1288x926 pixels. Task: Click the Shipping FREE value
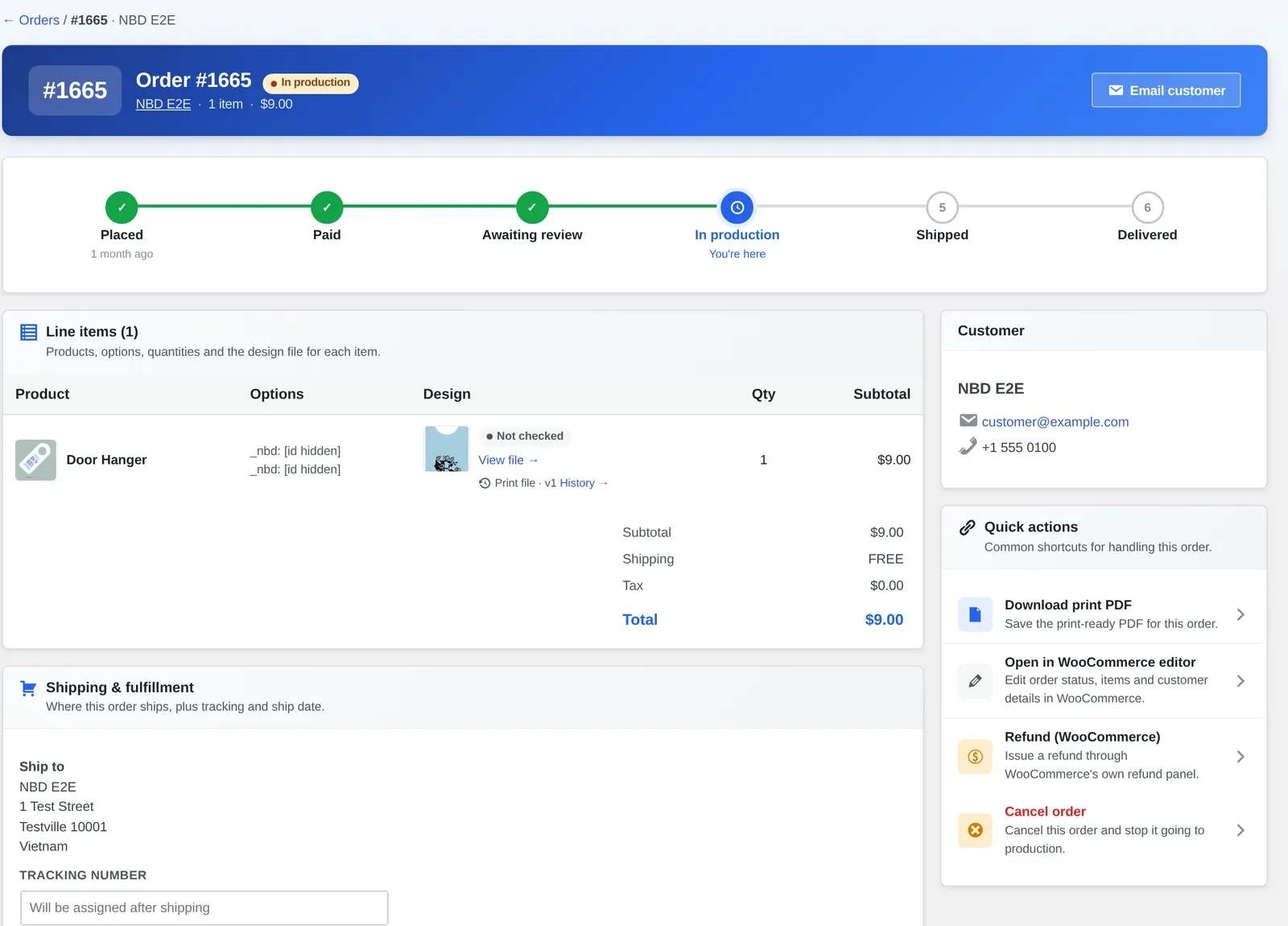coord(885,559)
